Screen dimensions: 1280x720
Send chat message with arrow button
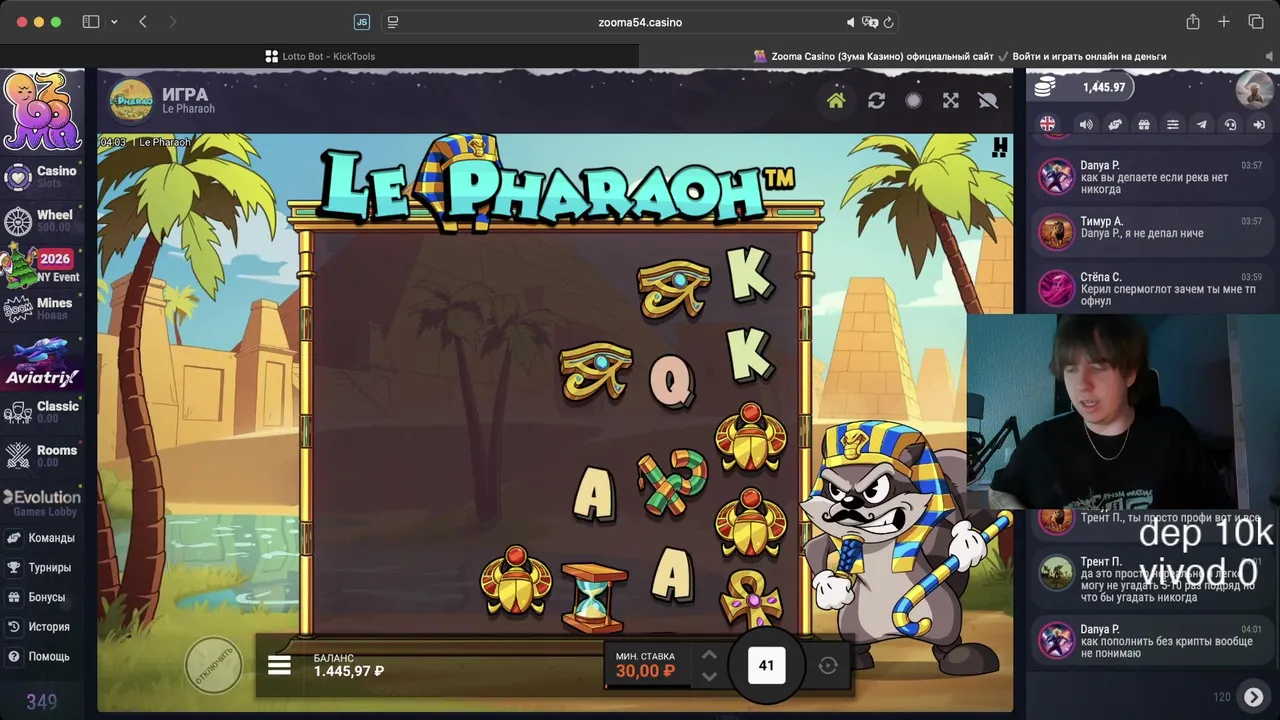pos(1253,697)
